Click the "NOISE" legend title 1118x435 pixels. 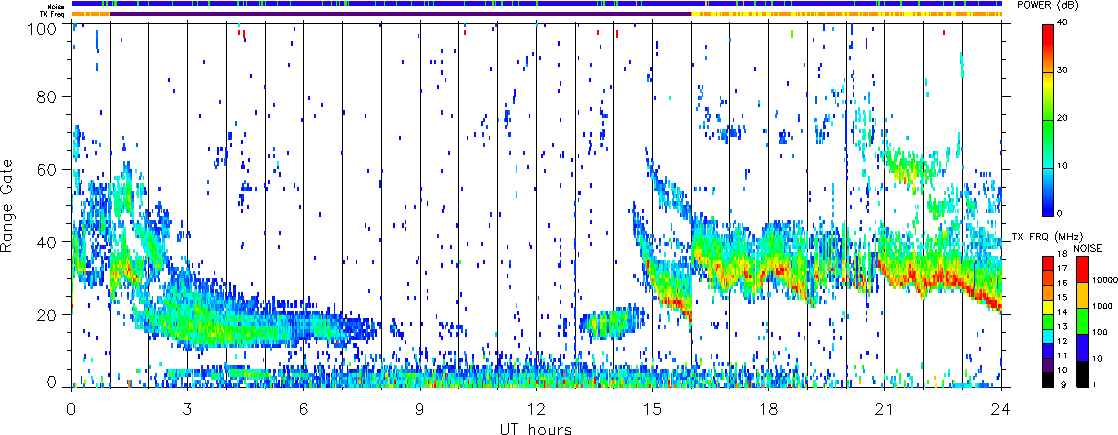coord(1087,247)
